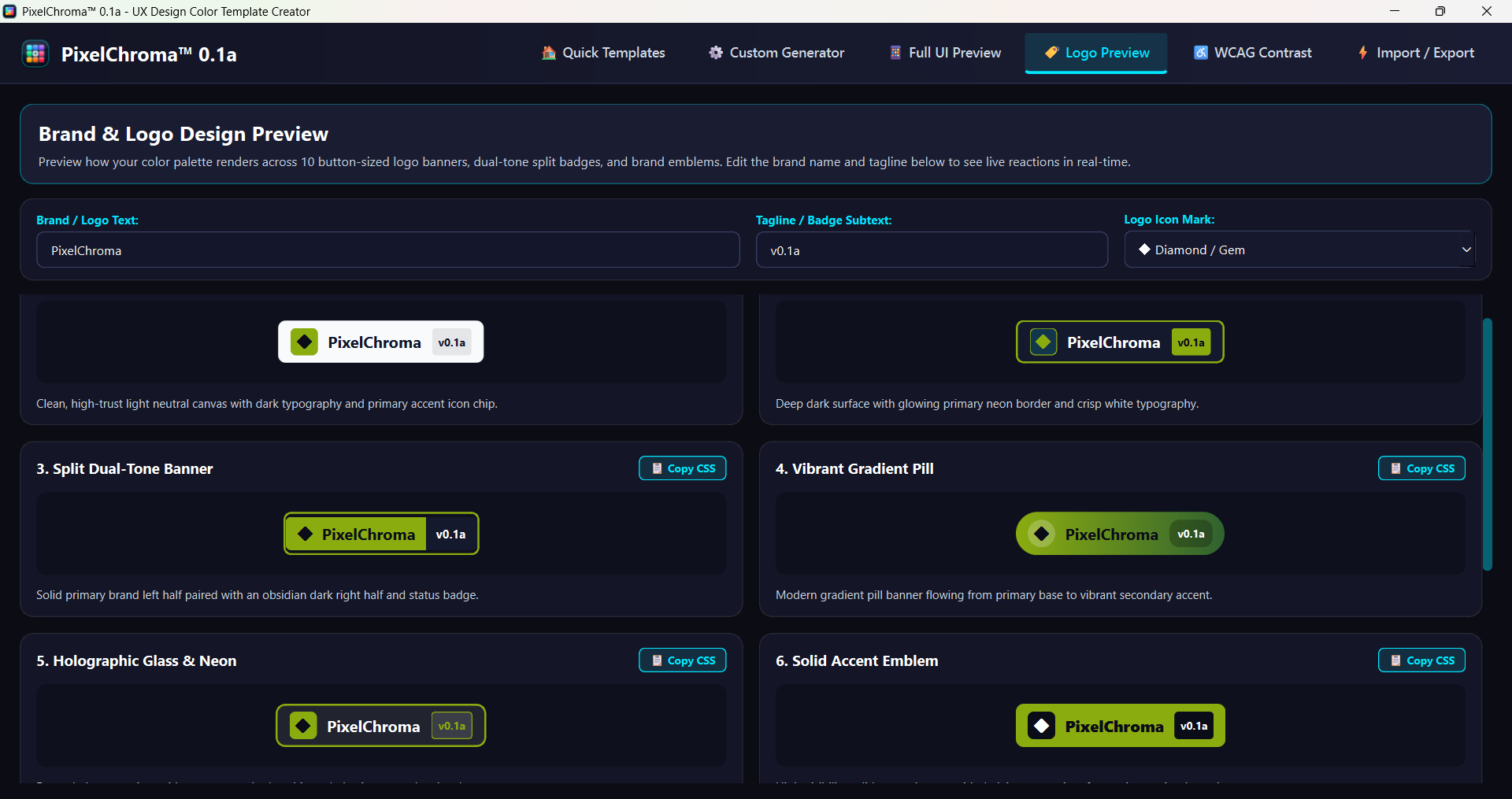Click the Split Dual-Tone PixelChroma banner
The height and width of the screenshot is (799, 1512).
(x=381, y=534)
